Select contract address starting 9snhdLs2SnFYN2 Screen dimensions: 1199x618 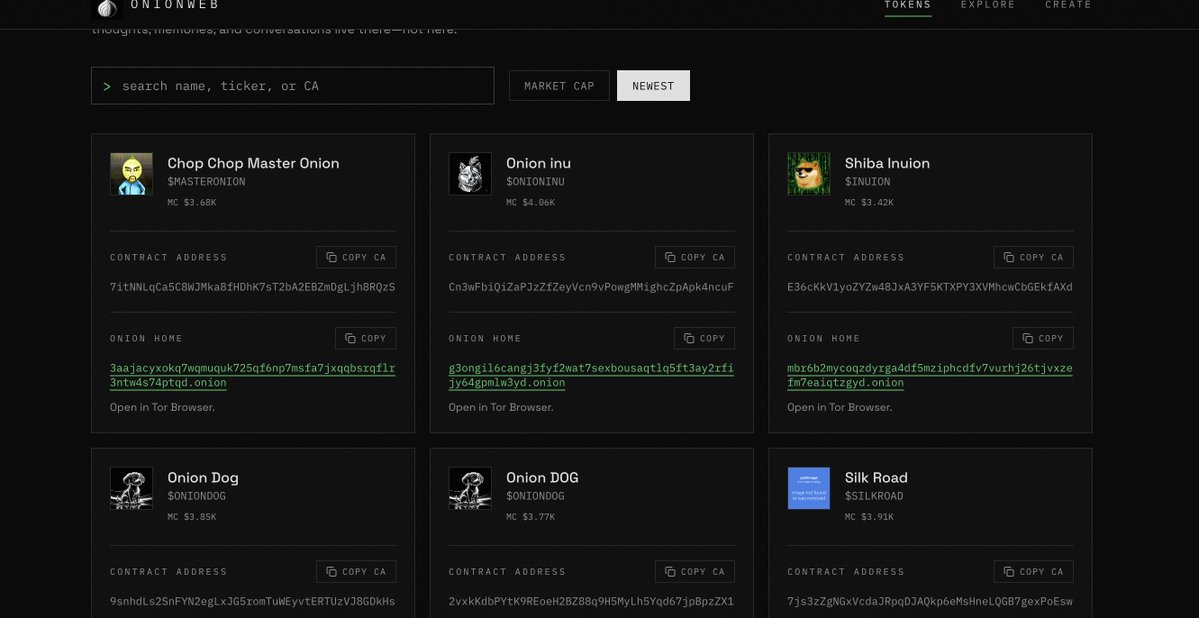(x=252, y=601)
